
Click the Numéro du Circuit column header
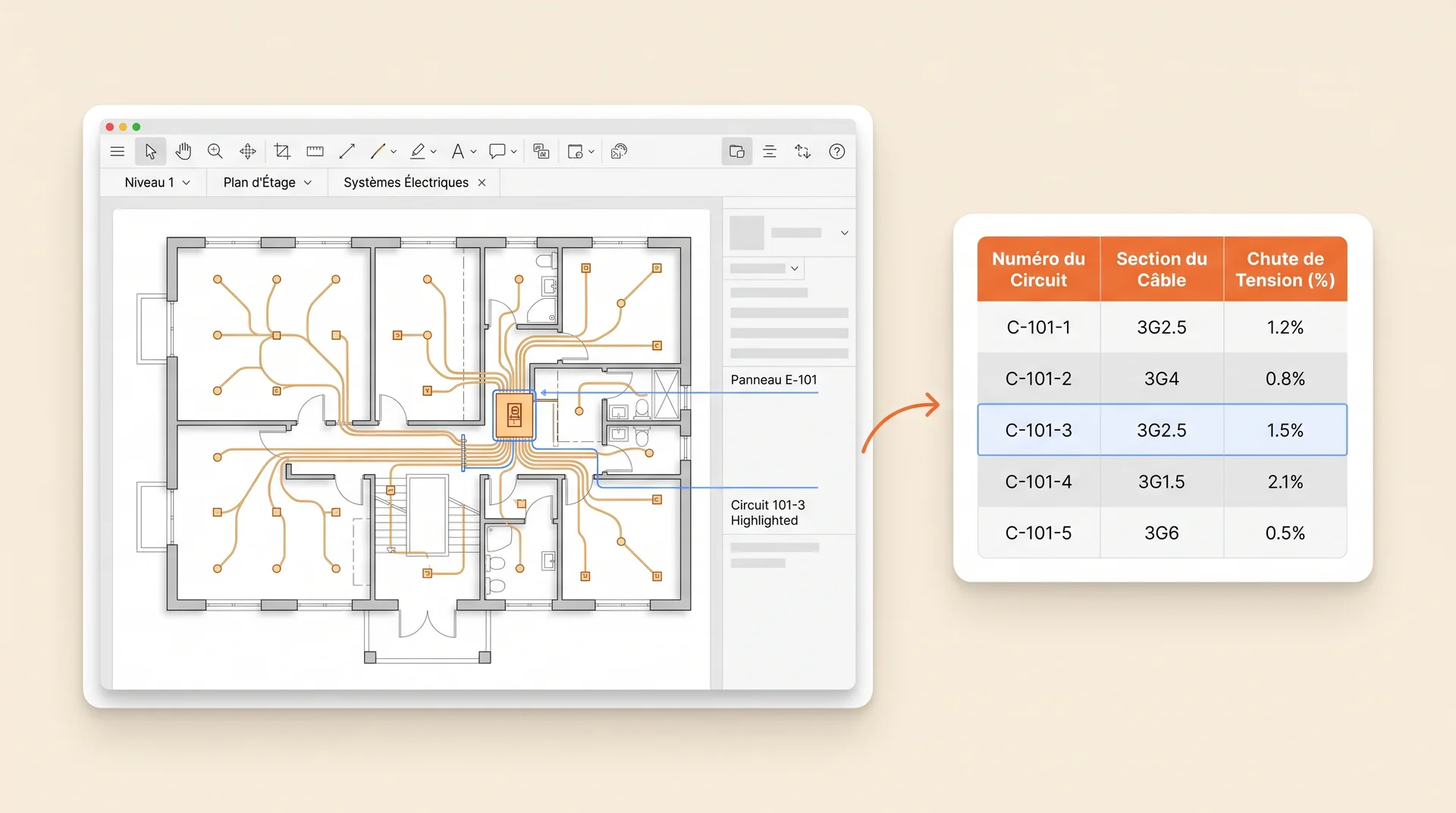(x=1038, y=269)
